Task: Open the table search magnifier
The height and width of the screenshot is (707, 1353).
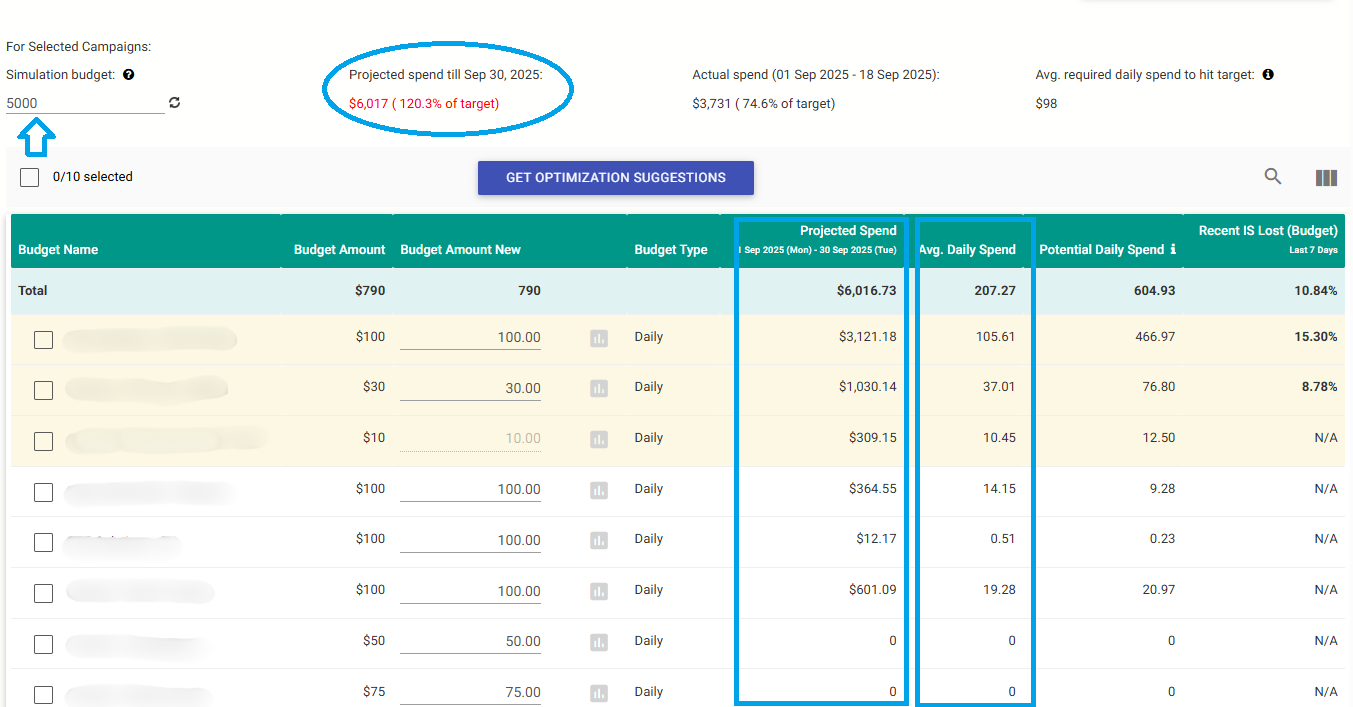Action: click(1273, 177)
